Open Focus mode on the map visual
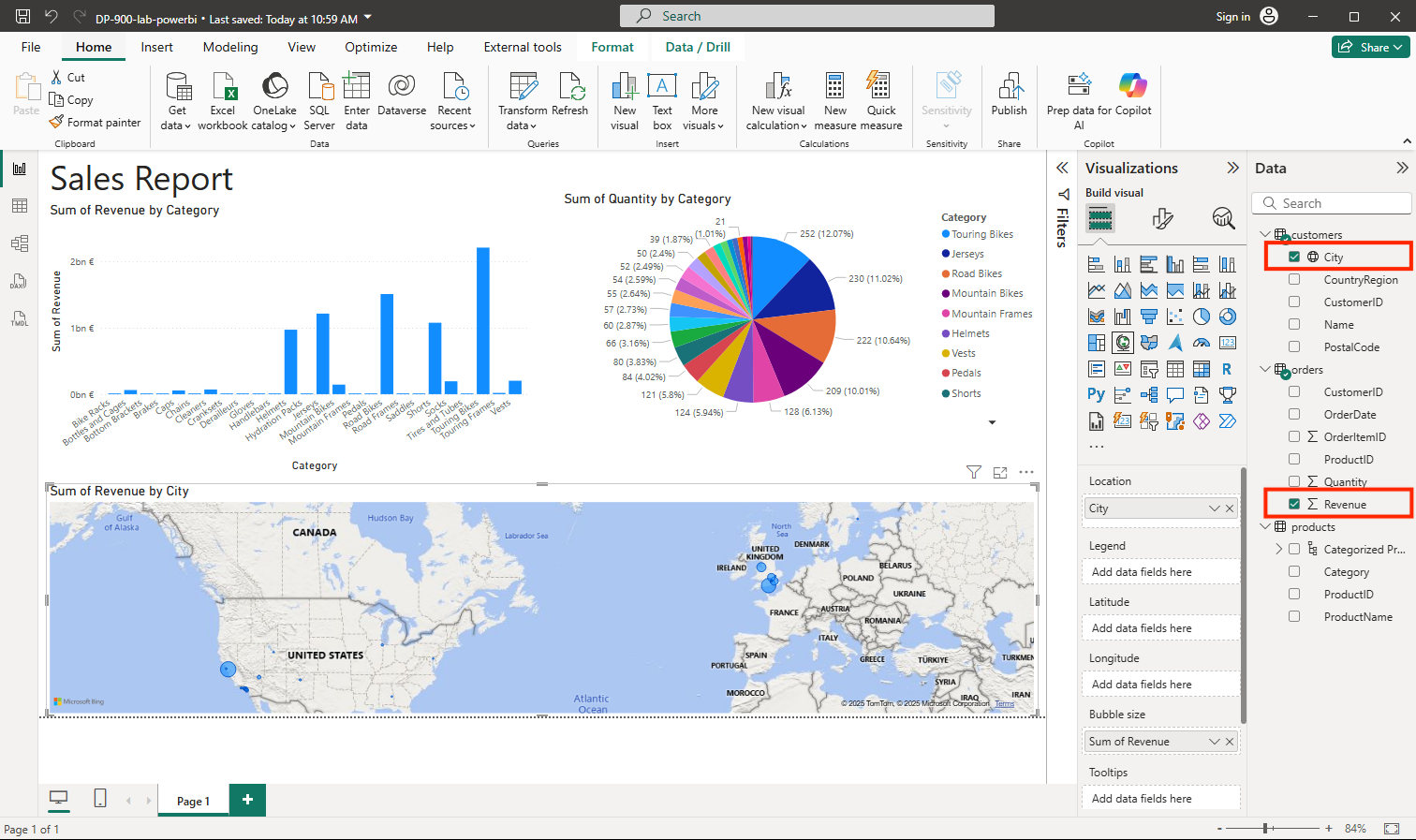 [x=1000, y=473]
